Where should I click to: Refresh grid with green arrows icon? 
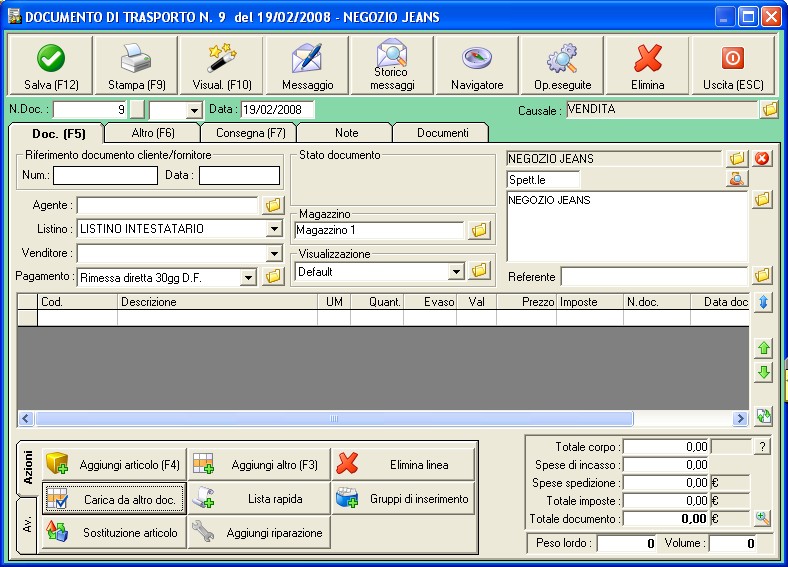click(x=763, y=416)
